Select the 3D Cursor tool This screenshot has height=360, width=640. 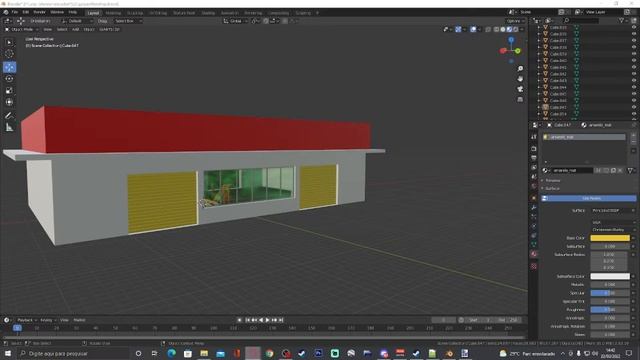click(x=9, y=54)
